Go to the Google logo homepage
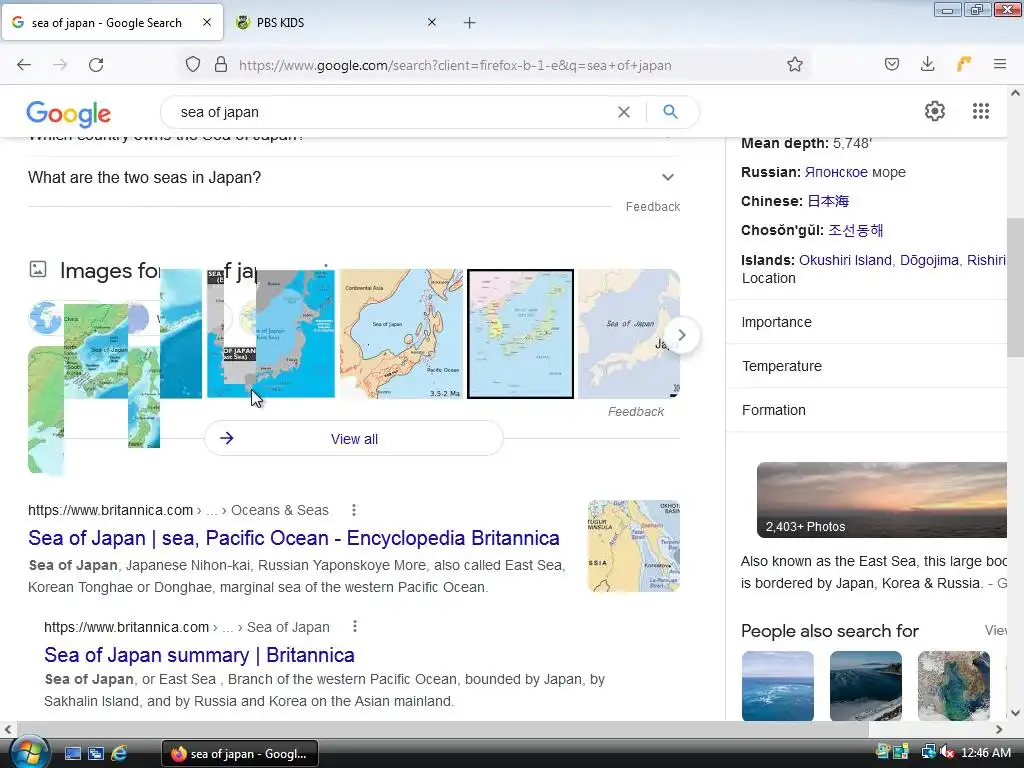The height and width of the screenshot is (768, 1024). [69, 114]
